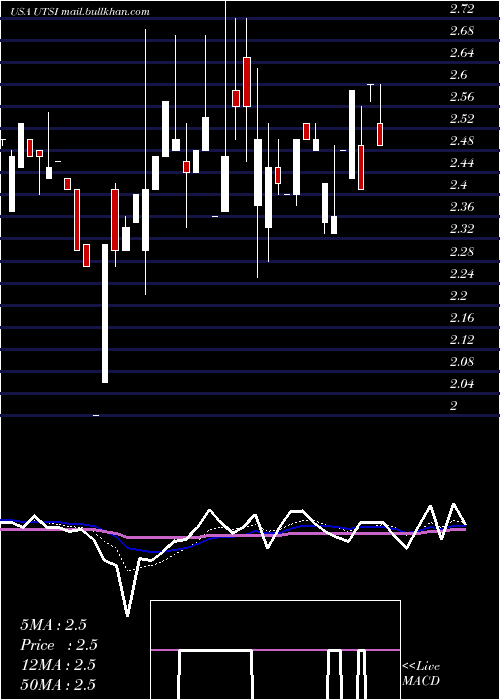Screen dimensions: 500x700
Task: Click the 2.12 price axis label
Action: click(x=462, y=340)
